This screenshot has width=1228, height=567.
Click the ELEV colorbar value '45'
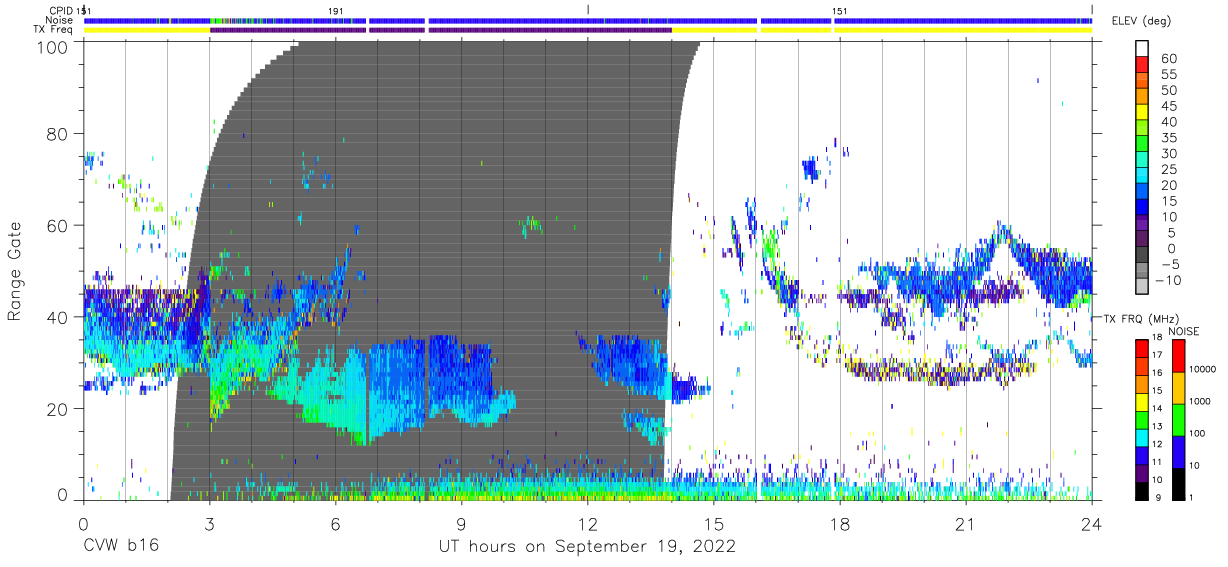pos(1168,106)
